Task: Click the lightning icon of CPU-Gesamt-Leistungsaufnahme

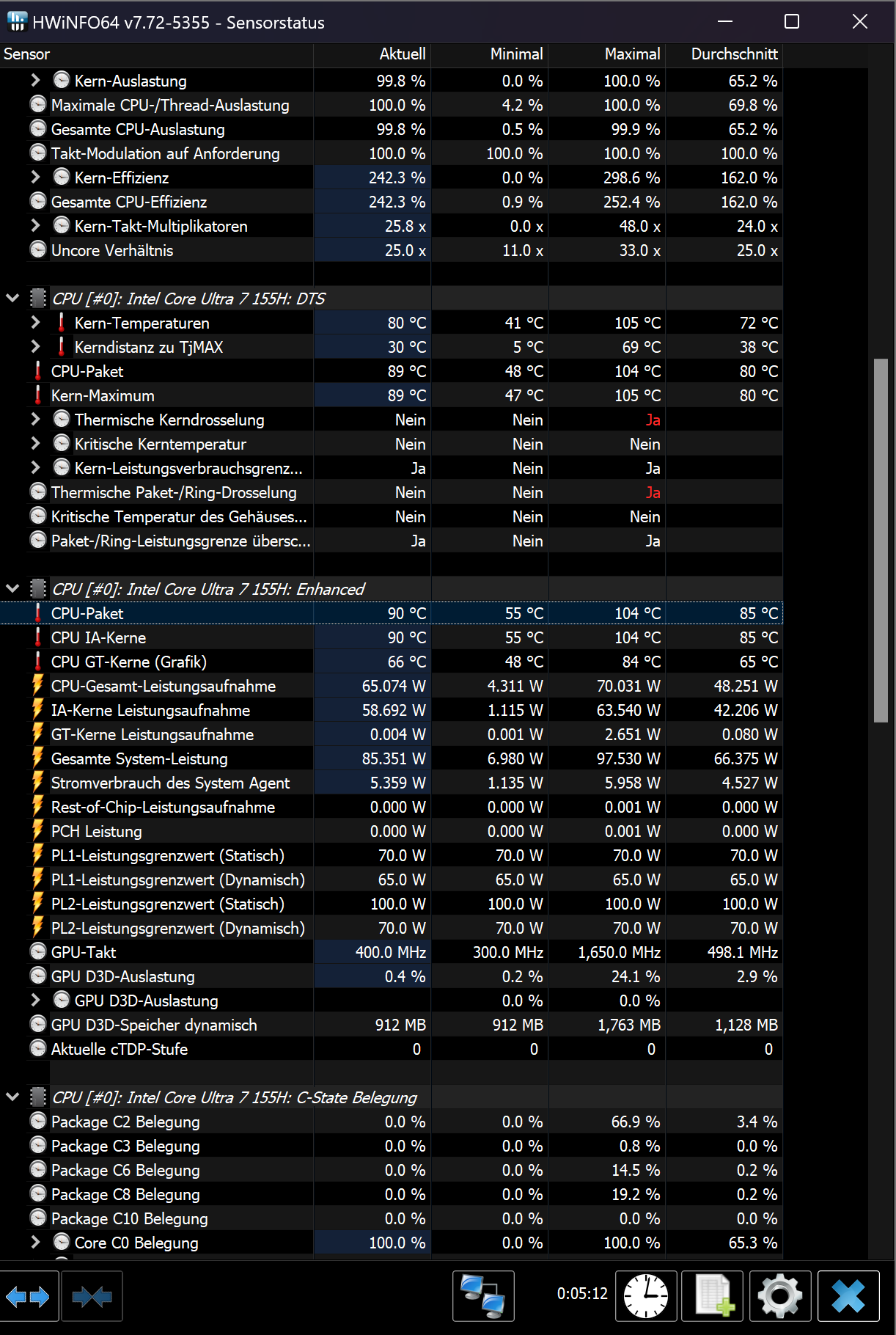Action: [38, 686]
